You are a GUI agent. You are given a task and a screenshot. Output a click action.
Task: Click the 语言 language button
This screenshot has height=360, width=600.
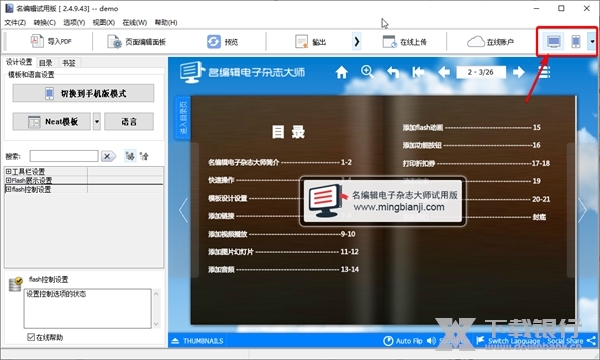click(129, 122)
